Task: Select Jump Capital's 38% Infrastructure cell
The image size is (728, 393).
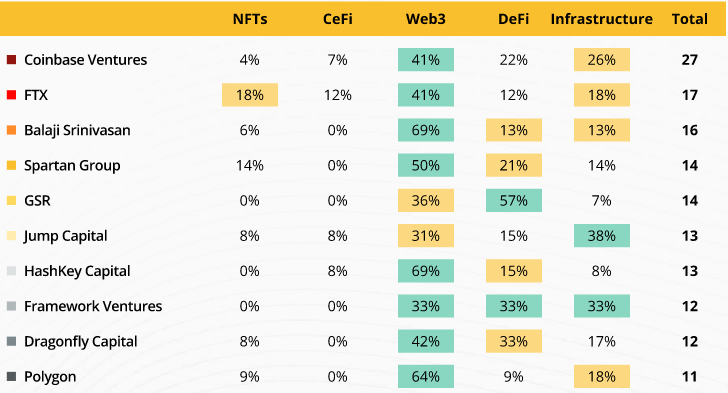Action: (602, 236)
